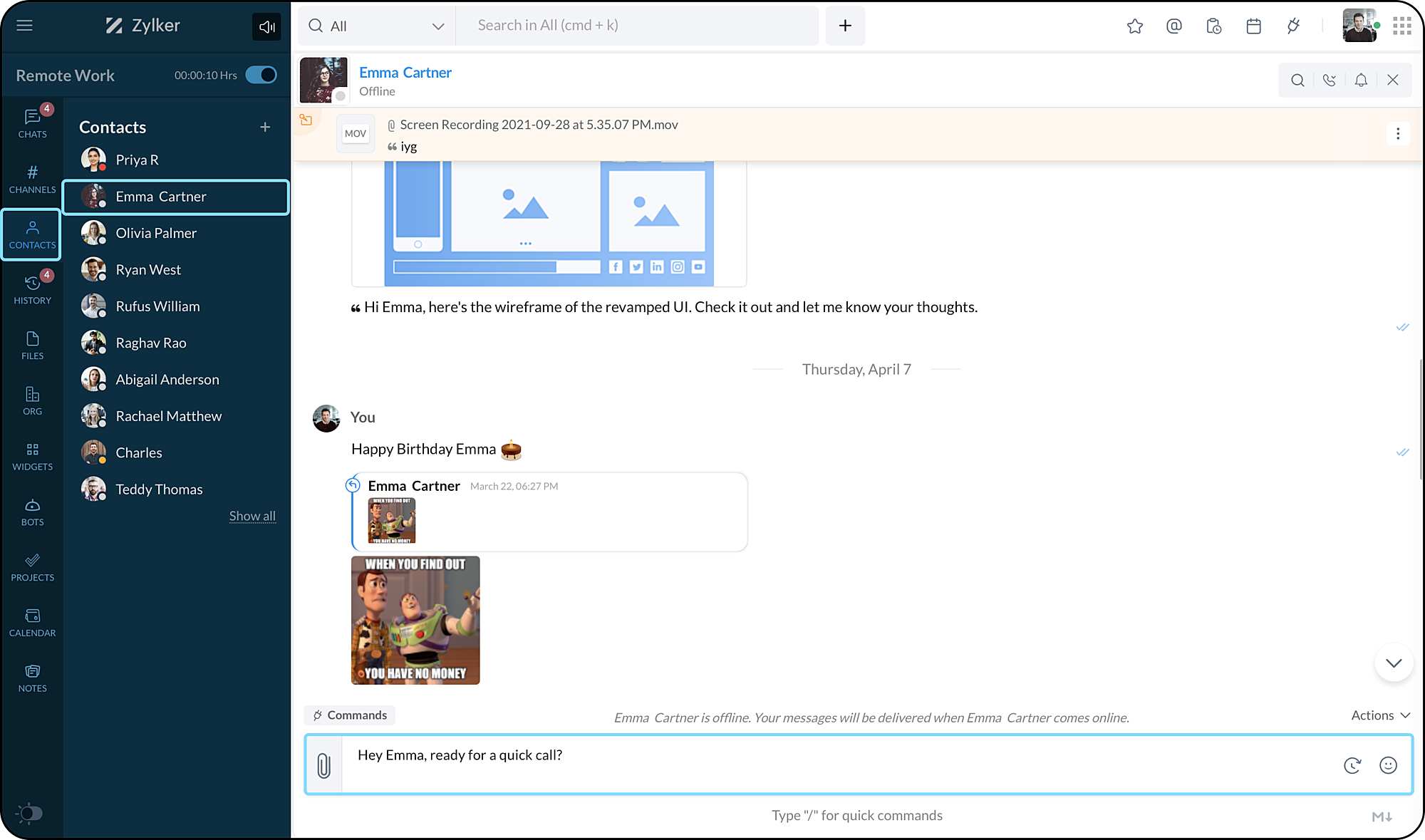Click the Show all contacts link
Image resolution: width=1425 pixels, height=840 pixels.
coord(252,516)
